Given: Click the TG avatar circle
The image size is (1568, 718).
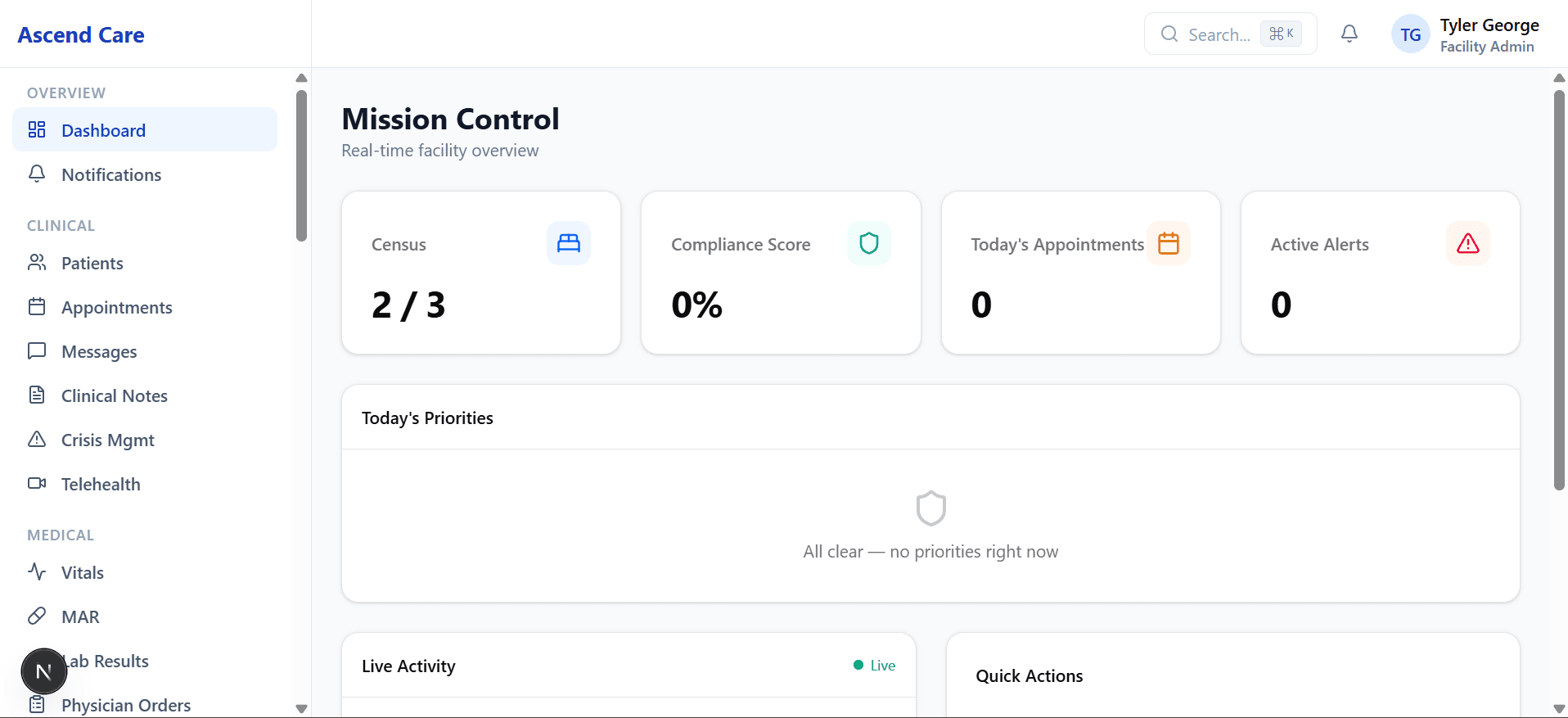Looking at the screenshot, I should (x=1411, y=34).
